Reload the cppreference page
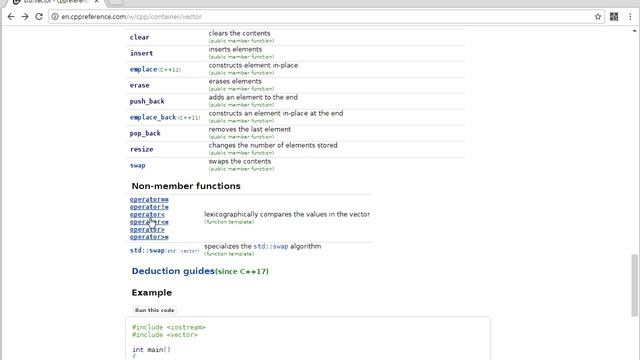The height and width of the screenshot is (360, 640). (39, 17)
